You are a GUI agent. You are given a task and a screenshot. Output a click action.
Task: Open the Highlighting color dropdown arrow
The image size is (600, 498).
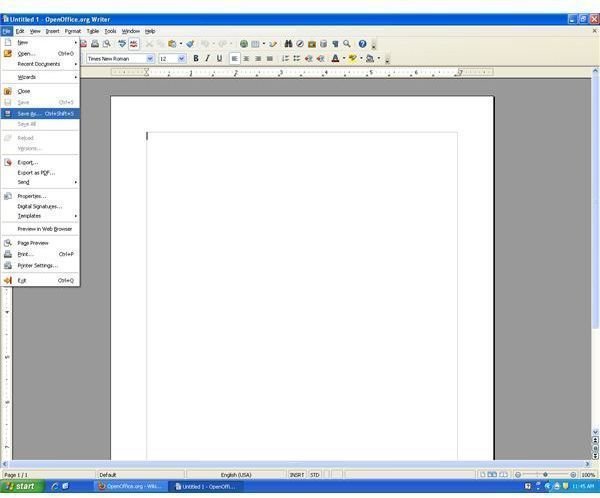(361, 59)
